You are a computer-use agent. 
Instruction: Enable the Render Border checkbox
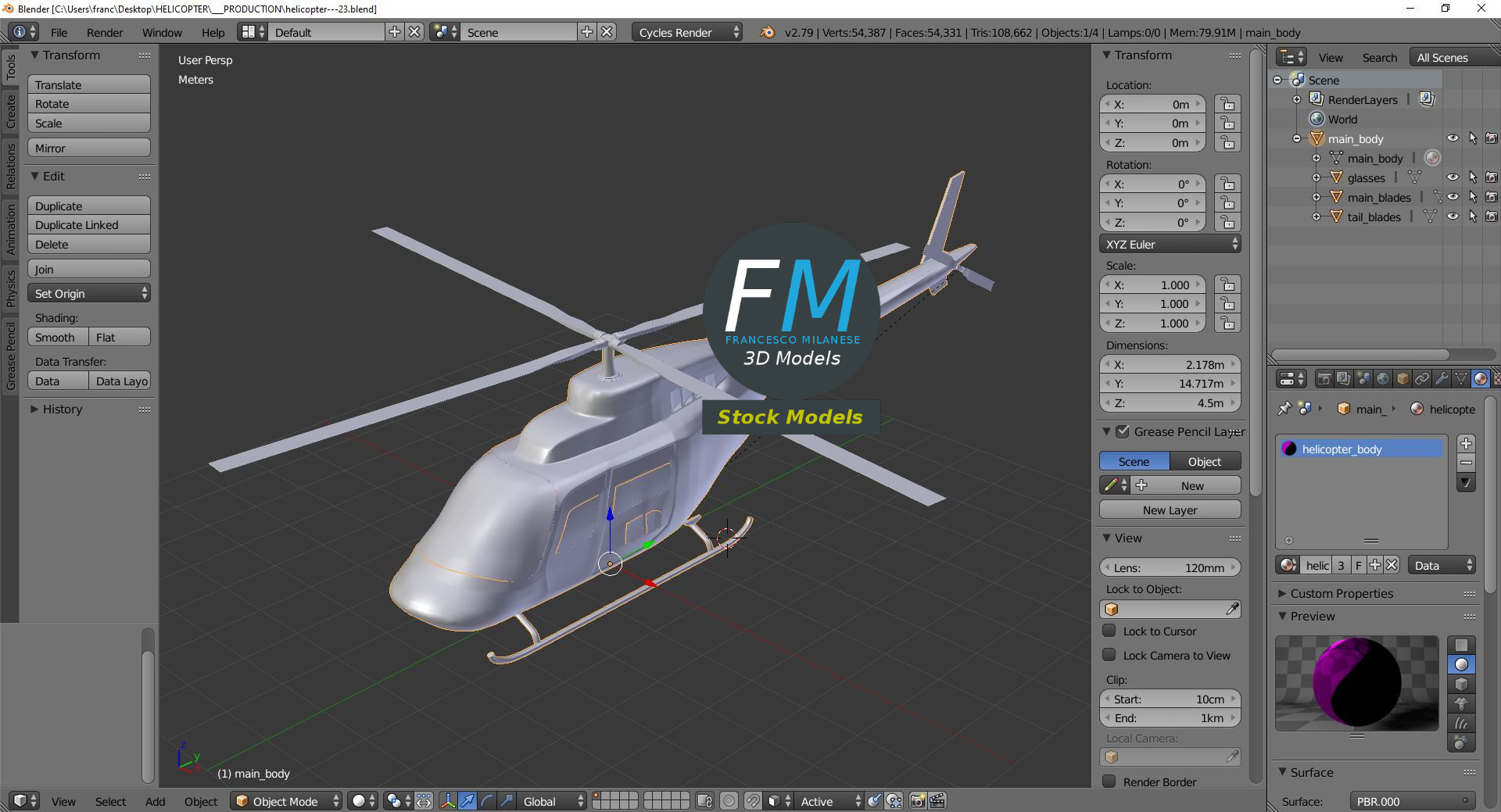click(1109, 782)
